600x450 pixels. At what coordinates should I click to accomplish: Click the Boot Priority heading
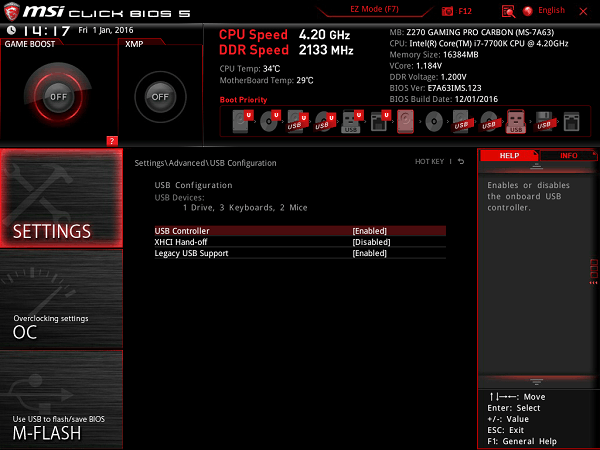(243, 100)
